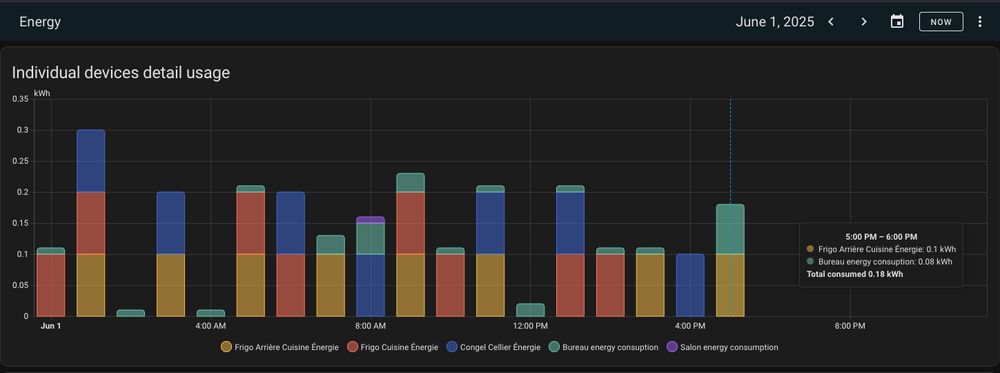
Task: Toggle Frigo Arrière Cuisine Énergie legend item
Action: 279,347
